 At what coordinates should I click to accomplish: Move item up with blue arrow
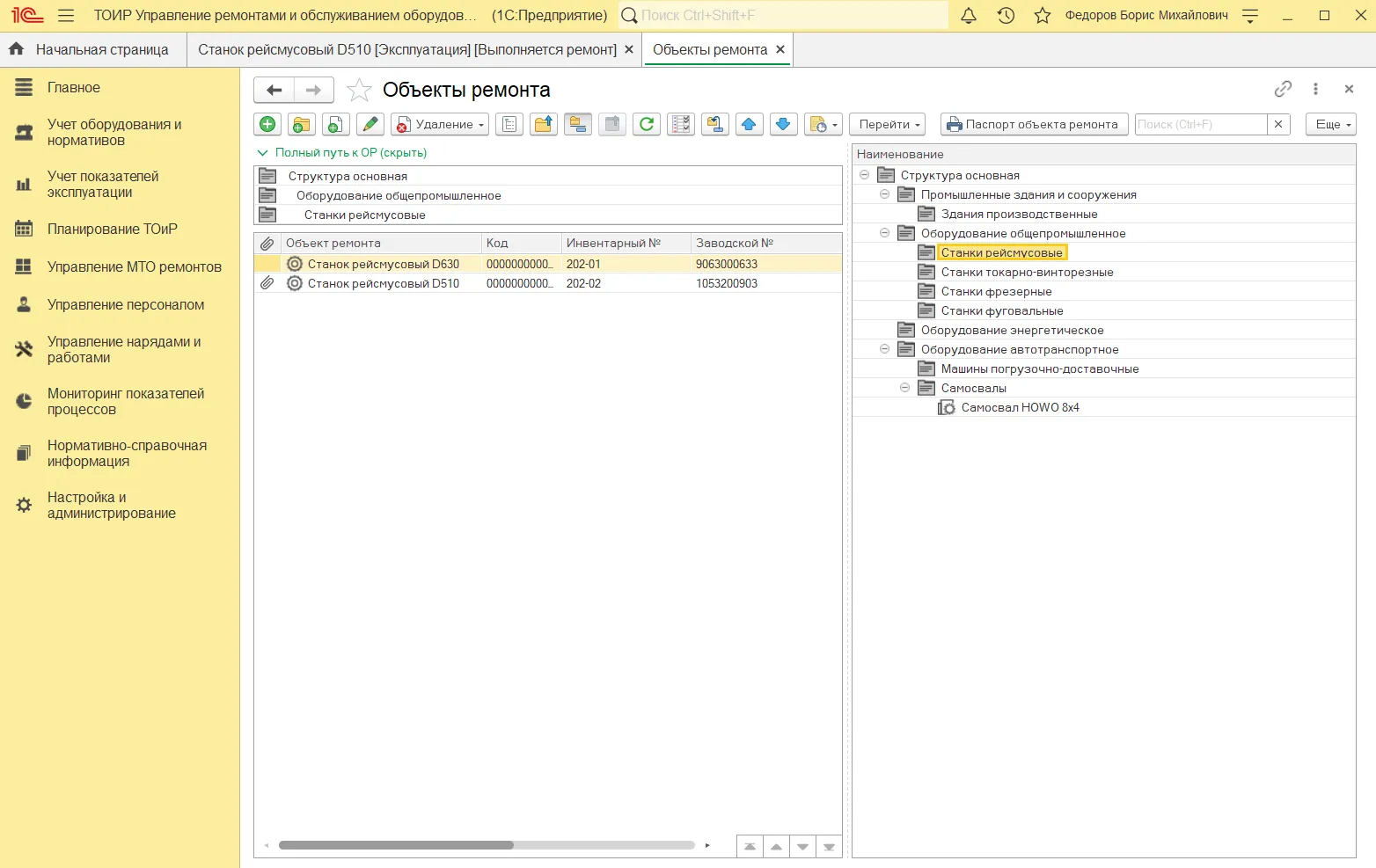(x=749, y=124)
